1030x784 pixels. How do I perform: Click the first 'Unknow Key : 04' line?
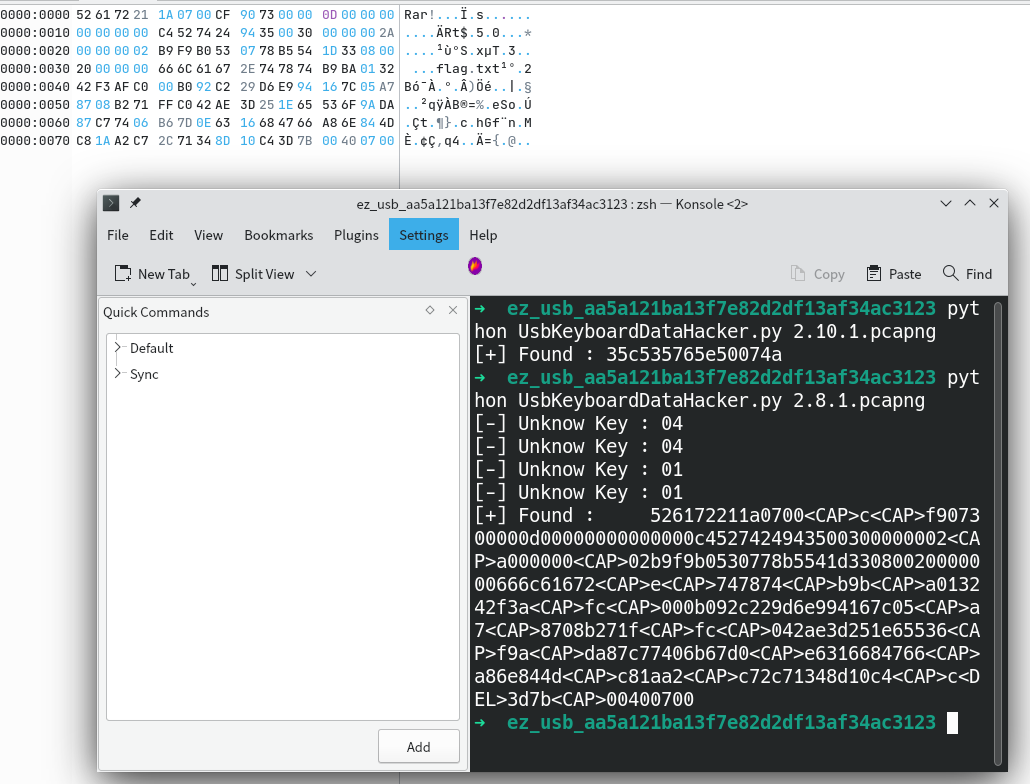click(x=579, y=424)
